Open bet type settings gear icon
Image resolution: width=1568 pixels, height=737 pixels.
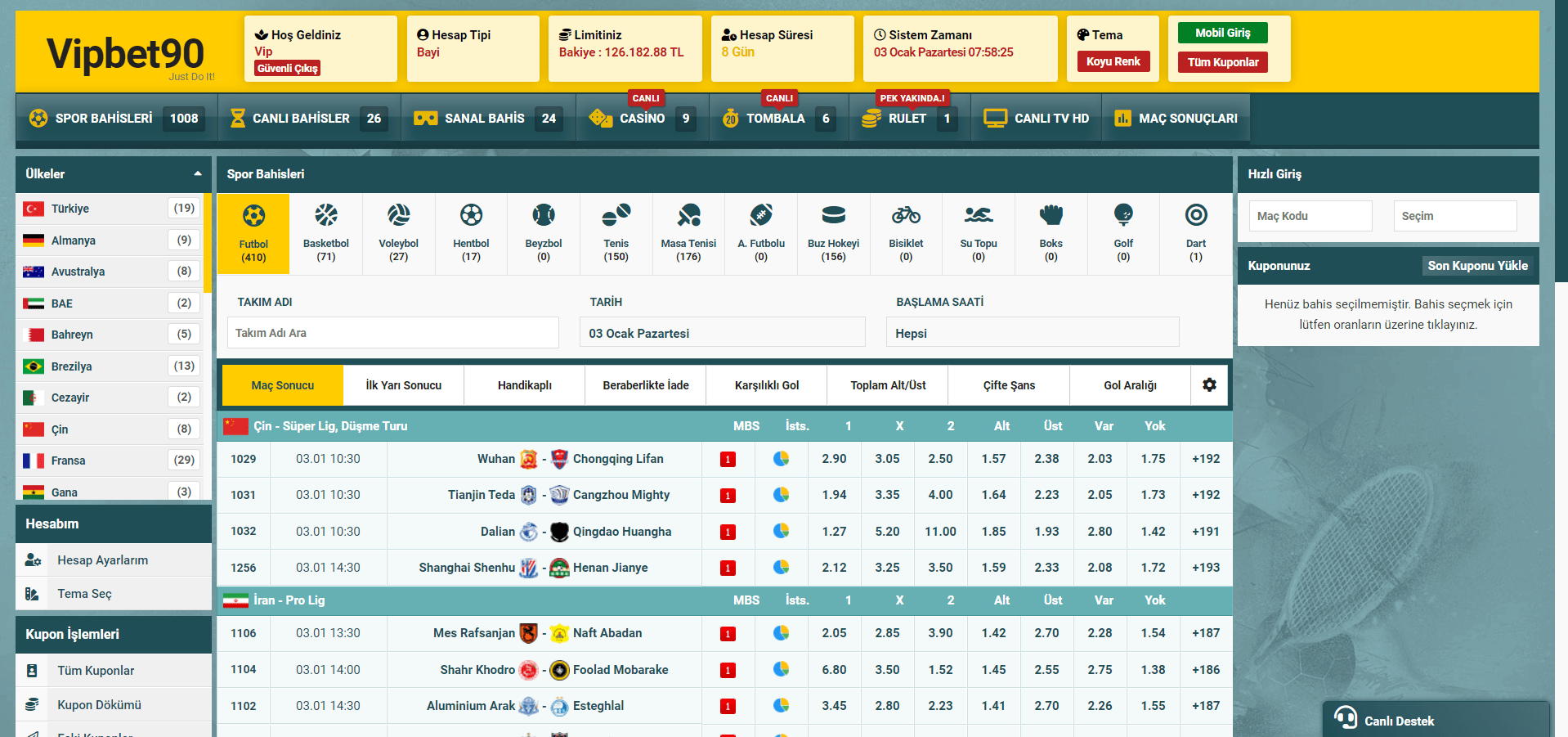pyautogui.click(x=1209, y=384)
